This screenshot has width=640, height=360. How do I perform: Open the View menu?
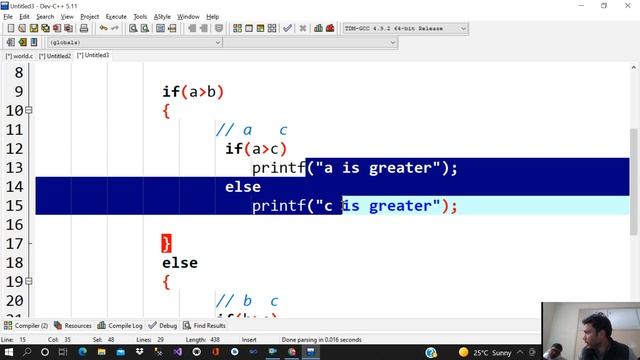(67, 17)
